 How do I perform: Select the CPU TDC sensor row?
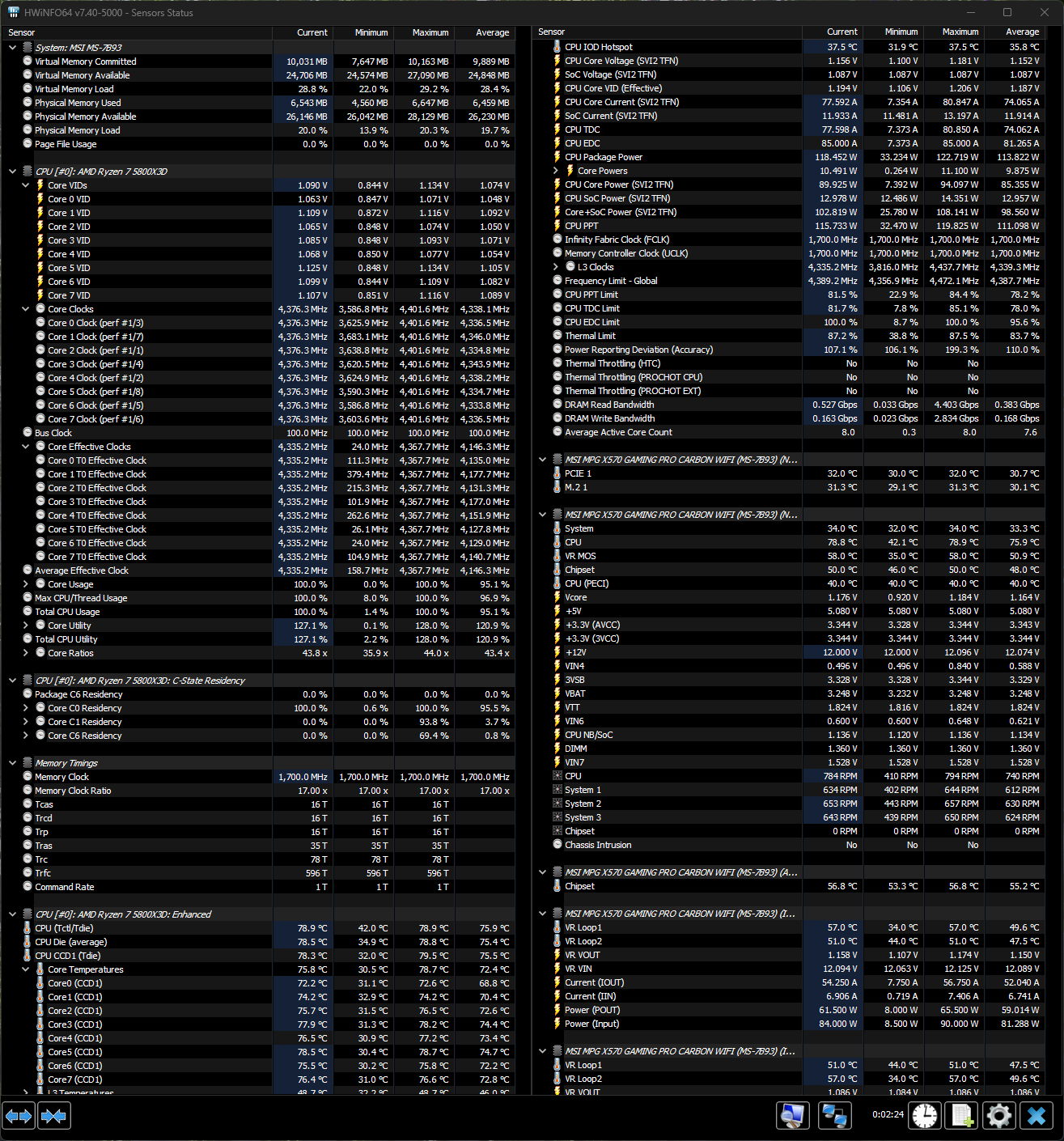click(x=647, y=129)
